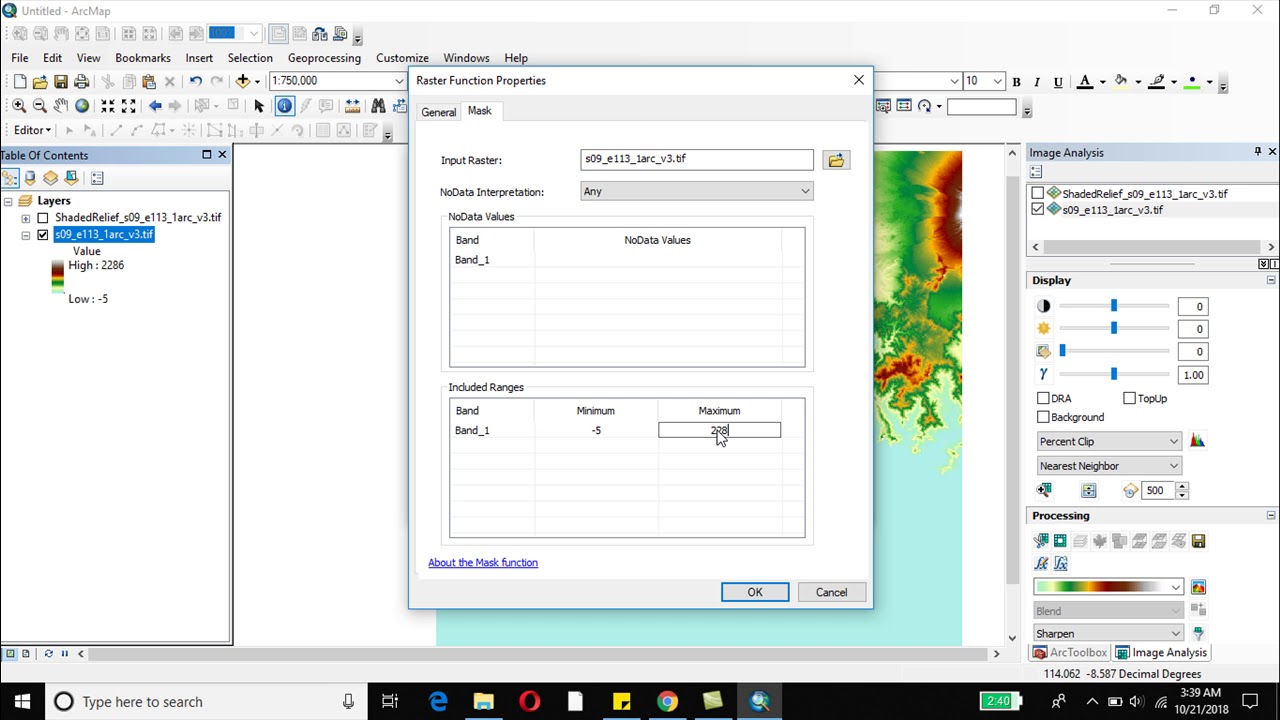Screen dimensions: 1280x720
Task: Click List By Drawing Order icon
Action: coord(10,178)
